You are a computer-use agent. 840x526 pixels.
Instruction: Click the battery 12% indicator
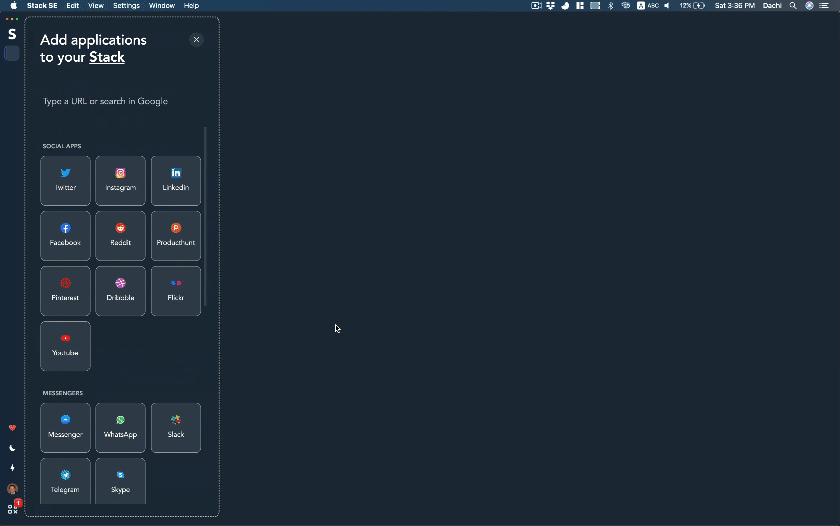692,5
